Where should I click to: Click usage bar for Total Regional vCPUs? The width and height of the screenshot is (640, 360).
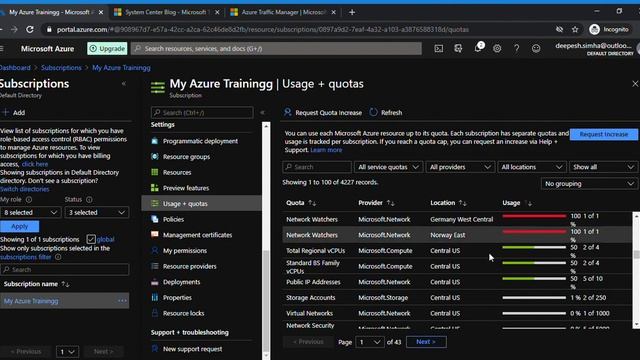pos(534,247)
